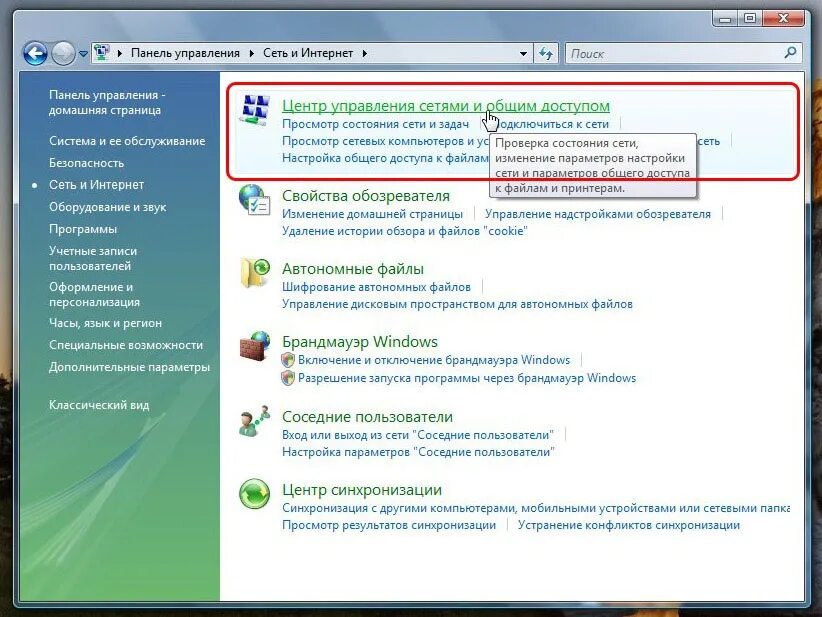
Task: Expand the arrow before Панель управления breadcrumb
Action: (120, 53)
